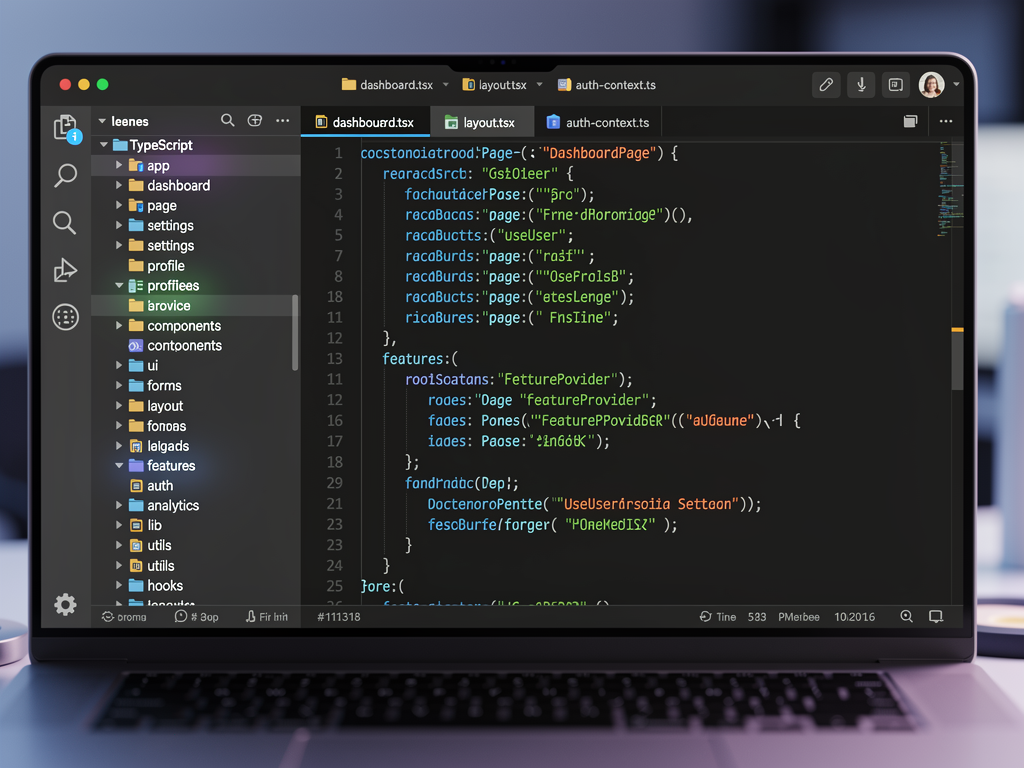Open editor more actions ellipsis
The image size is (1024, 768).
(946, 121)
